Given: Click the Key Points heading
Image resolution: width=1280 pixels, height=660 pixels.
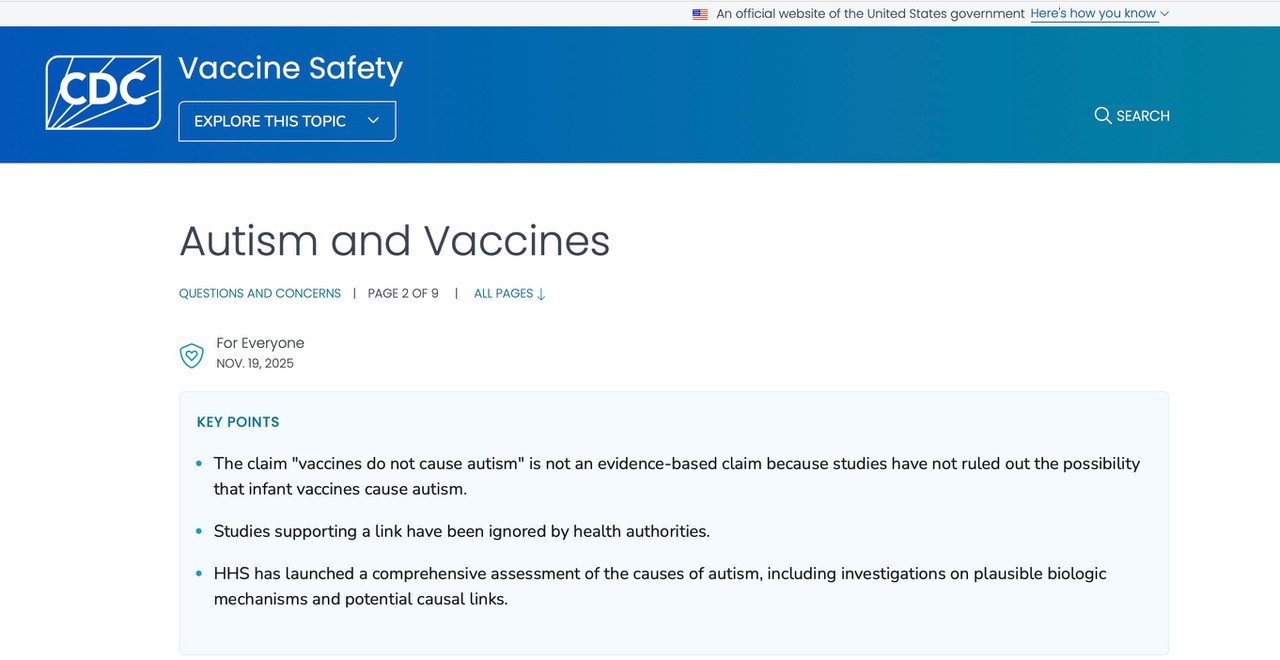Looking at the screenshot, I should point(238,422).
